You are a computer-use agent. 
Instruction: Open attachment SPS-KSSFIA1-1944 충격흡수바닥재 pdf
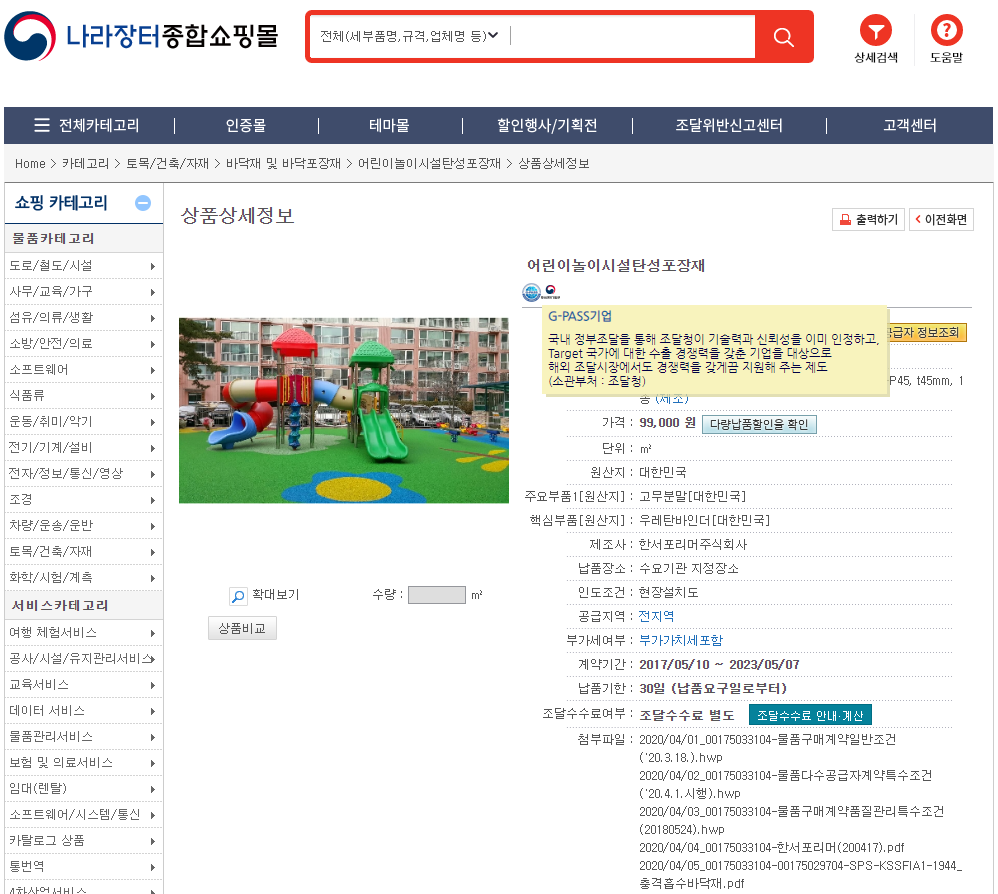801,874
